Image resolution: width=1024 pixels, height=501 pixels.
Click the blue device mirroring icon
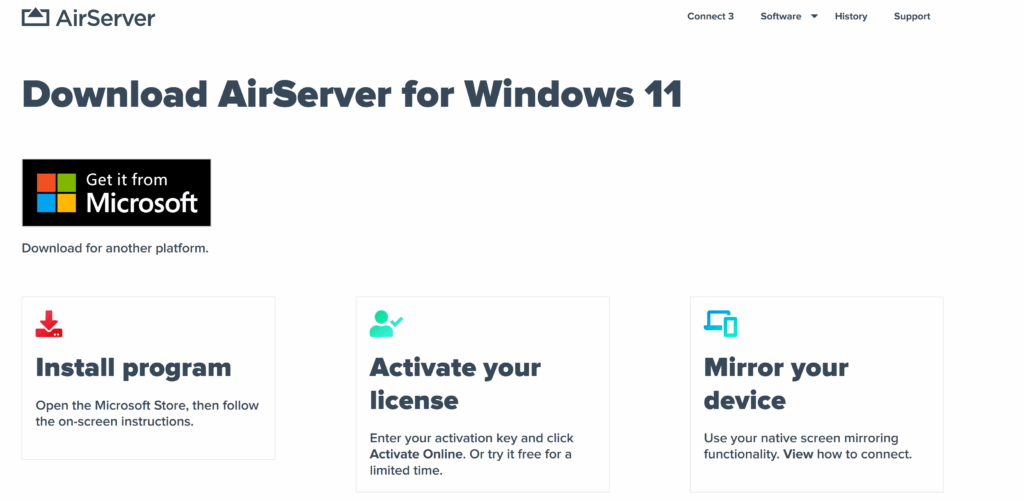click(720, 323)
